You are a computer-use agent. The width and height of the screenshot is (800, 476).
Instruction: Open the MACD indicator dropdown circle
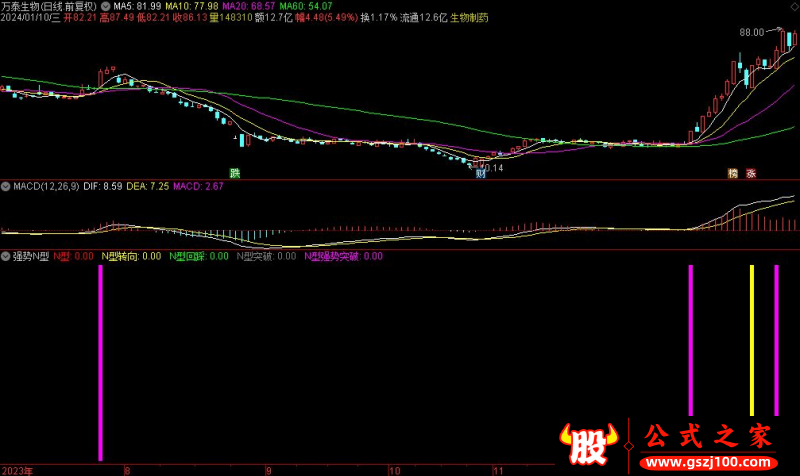pyautogui.click(x=6, y=187)
